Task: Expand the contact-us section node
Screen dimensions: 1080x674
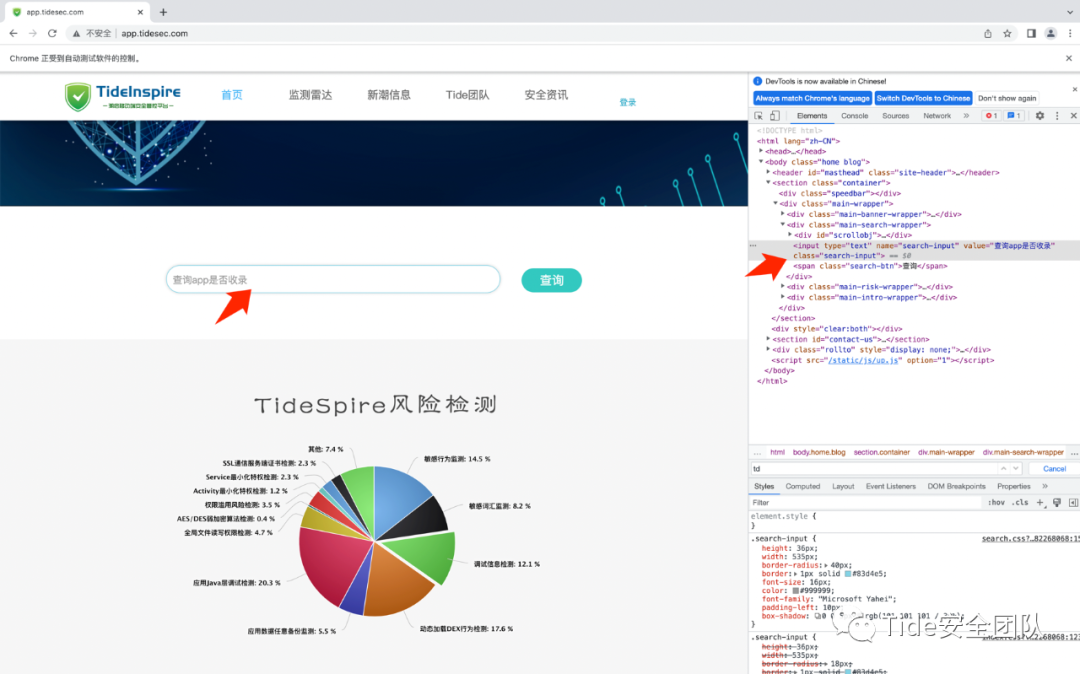Action: 769,339
